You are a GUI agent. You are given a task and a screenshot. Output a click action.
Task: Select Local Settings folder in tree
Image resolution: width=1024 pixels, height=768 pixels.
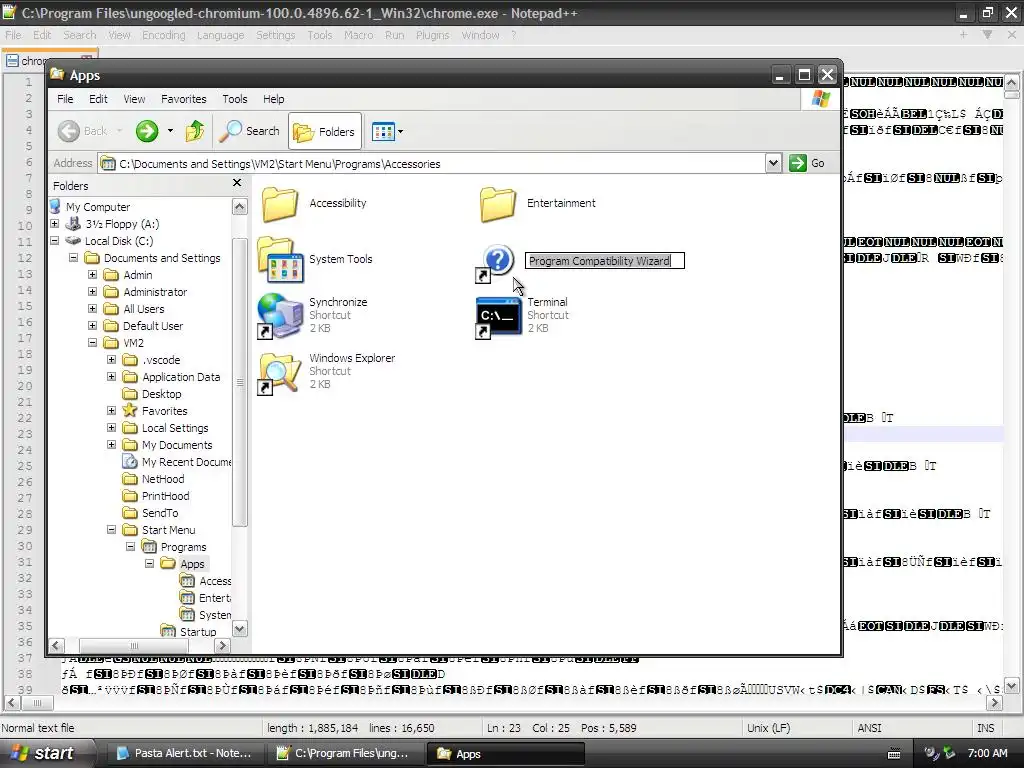click(175, 428)
